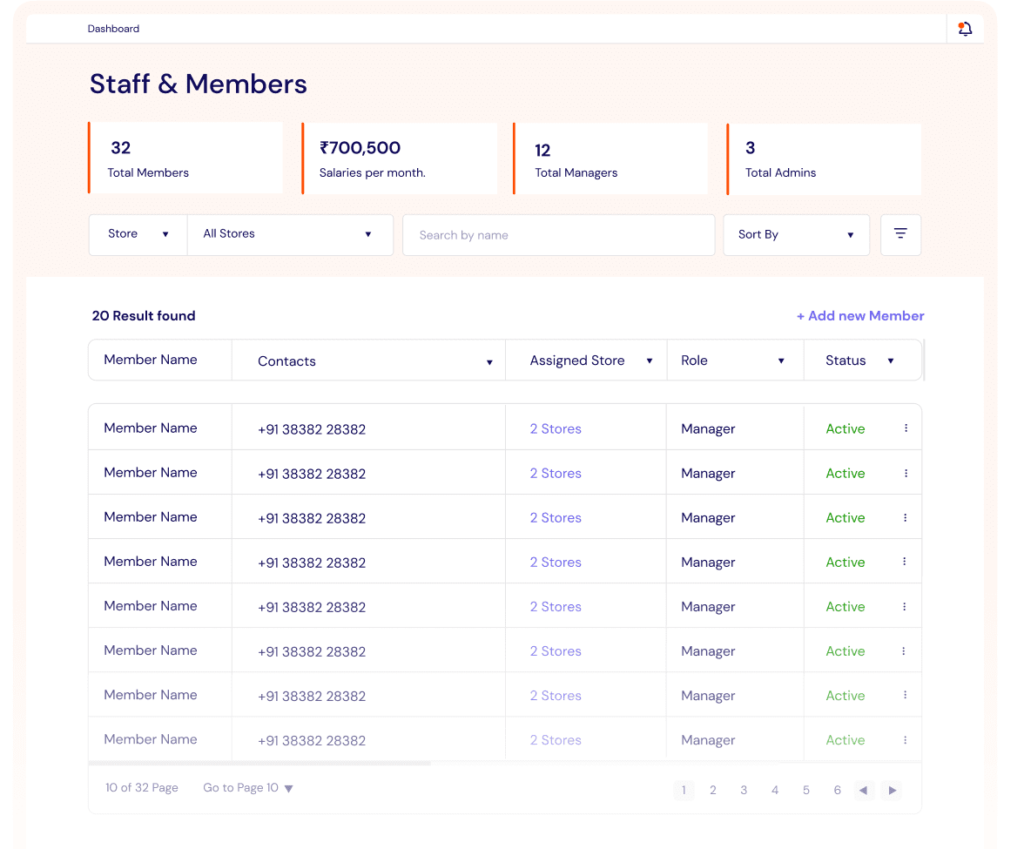Sort by the Role column header
This screenshot has width=1024, height=849.
click(x=733, y=360)
